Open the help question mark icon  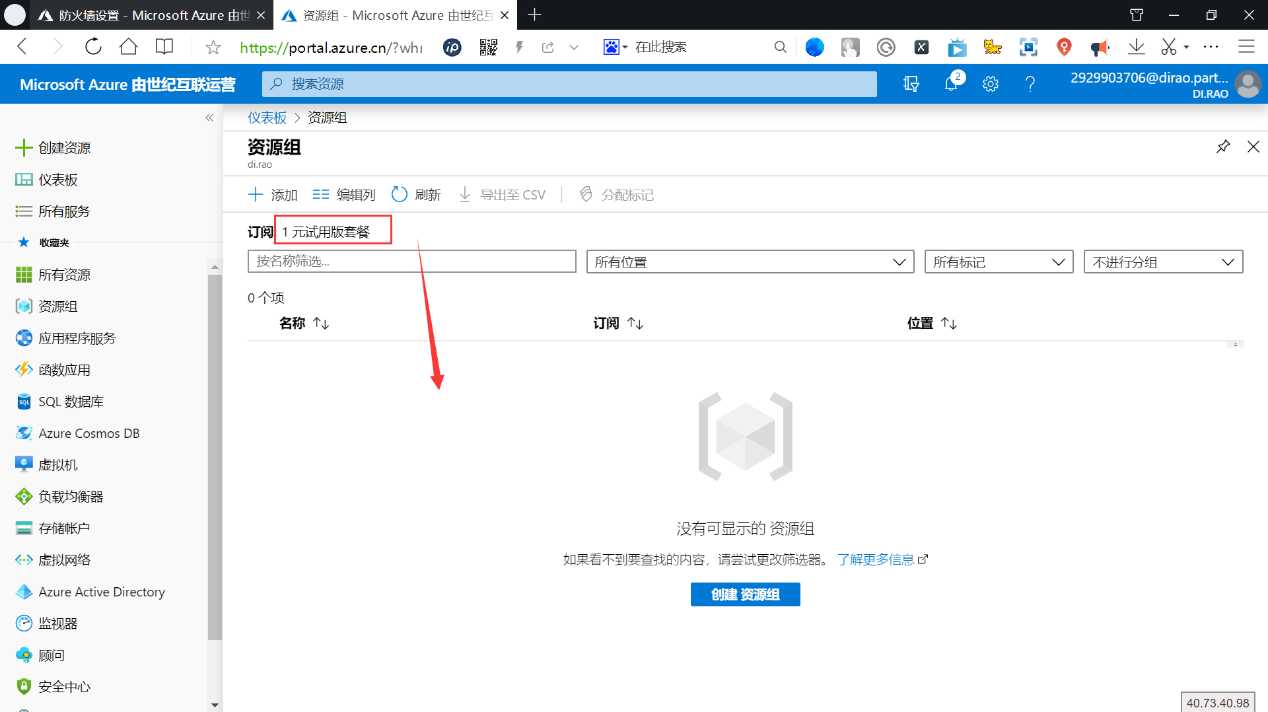pos(1030,84)
